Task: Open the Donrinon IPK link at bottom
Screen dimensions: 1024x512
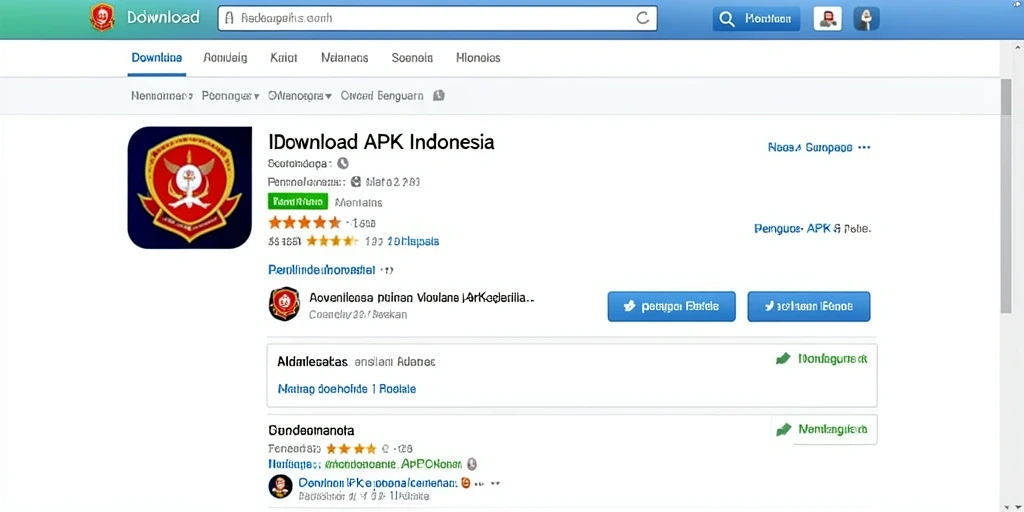Action: [377, 483]
